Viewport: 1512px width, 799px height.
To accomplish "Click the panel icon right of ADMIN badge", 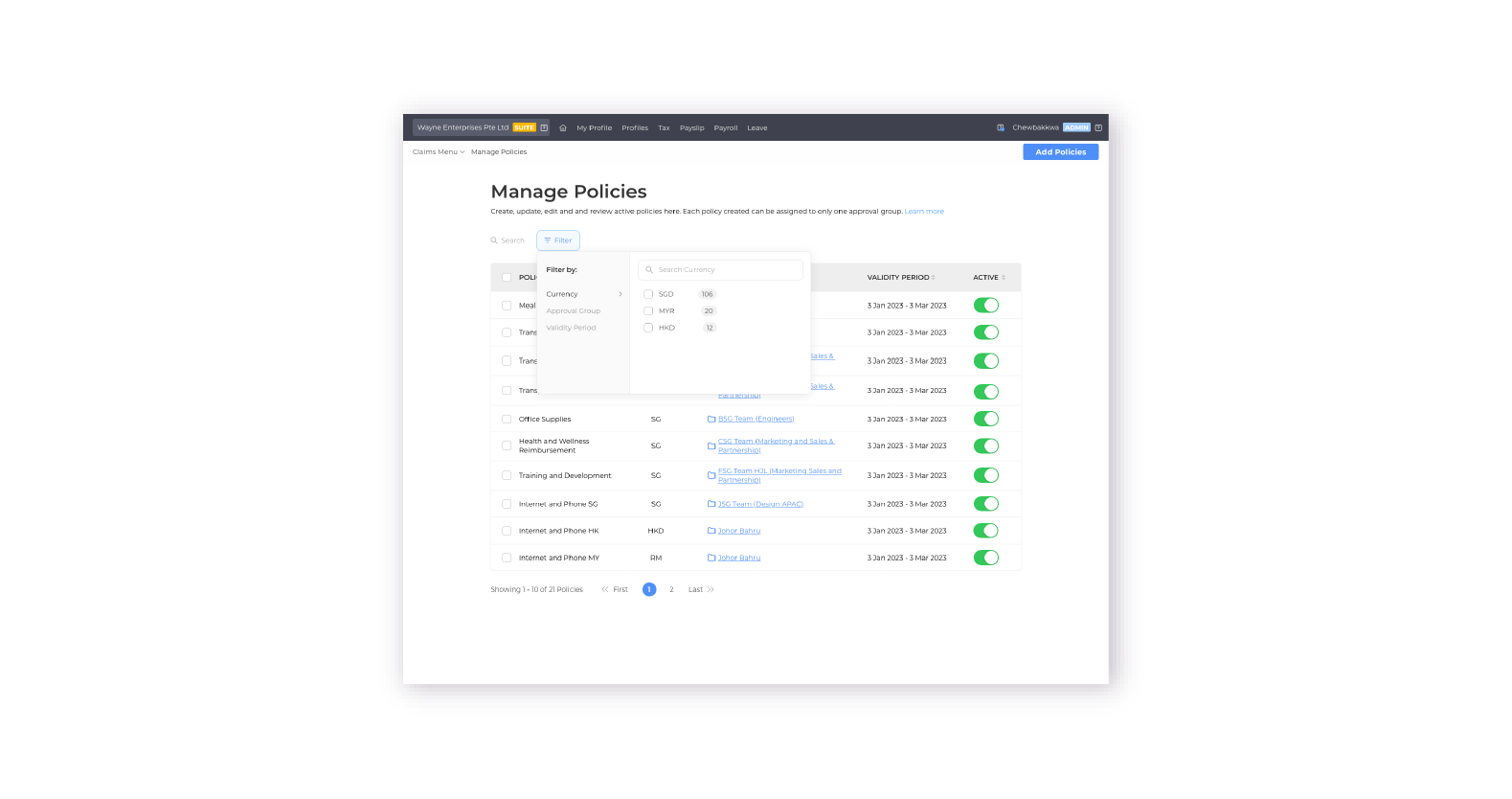I will click(x=1098, y=127).
